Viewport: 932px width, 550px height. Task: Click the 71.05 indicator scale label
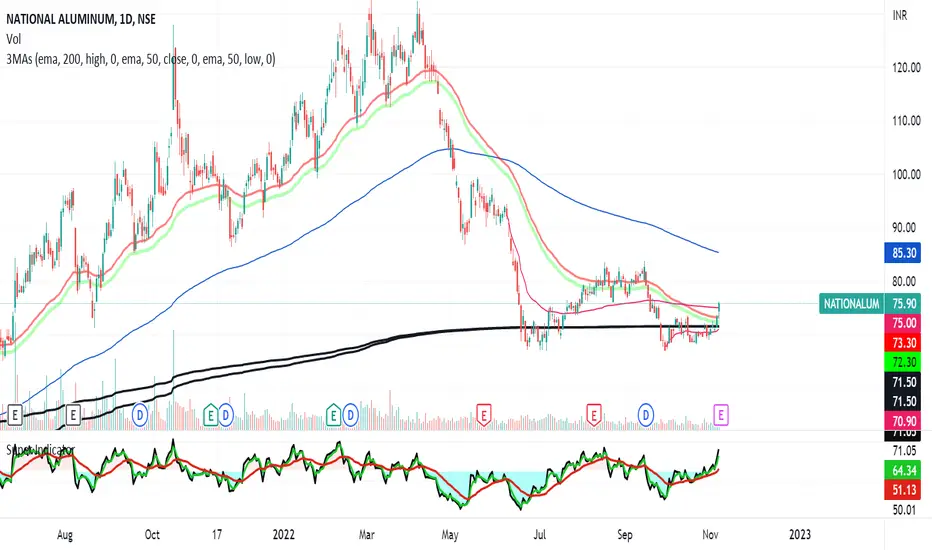[904, 451]
